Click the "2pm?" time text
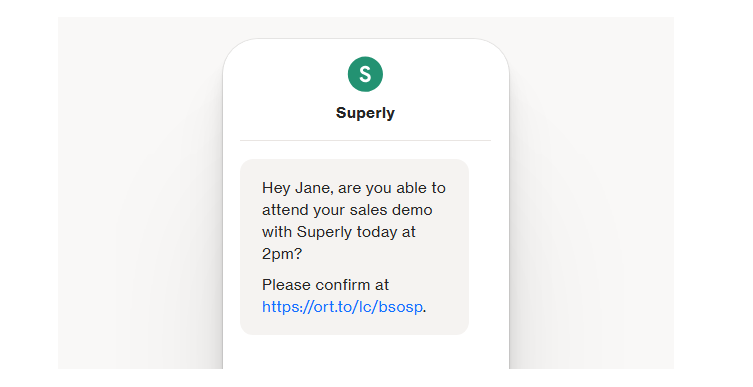This screenshot has height=387, width=753. (282, 254)
